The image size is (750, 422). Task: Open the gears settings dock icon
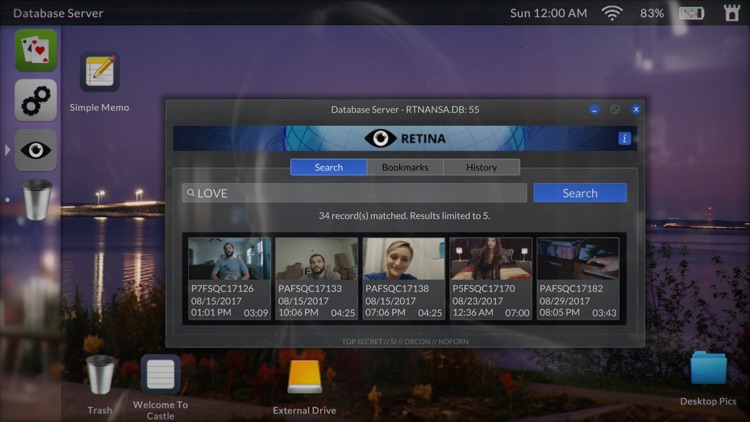coord(36,100)
